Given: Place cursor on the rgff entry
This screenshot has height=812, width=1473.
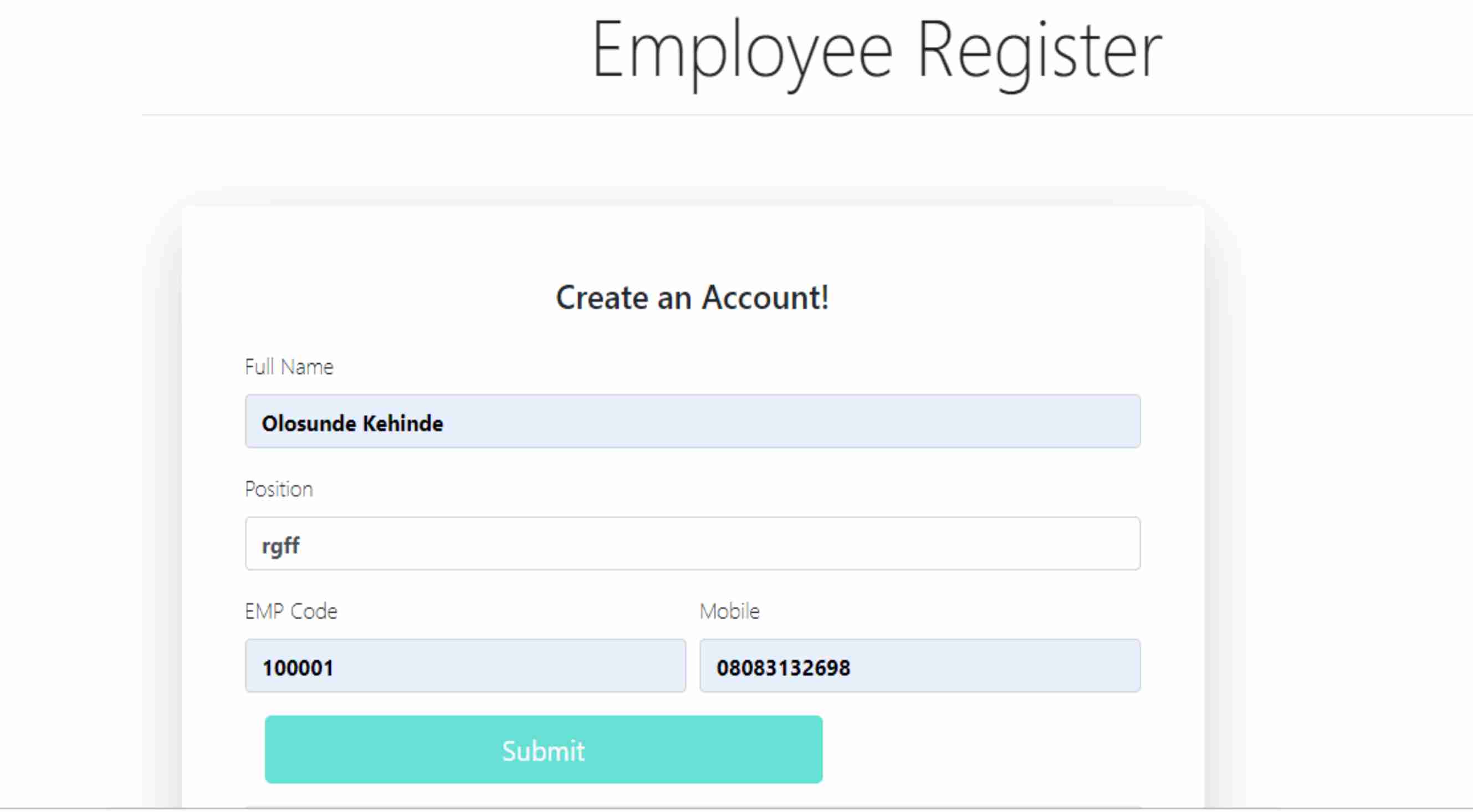Looking at the screenshot, I should pyautogui.click(x=280, y=546).
